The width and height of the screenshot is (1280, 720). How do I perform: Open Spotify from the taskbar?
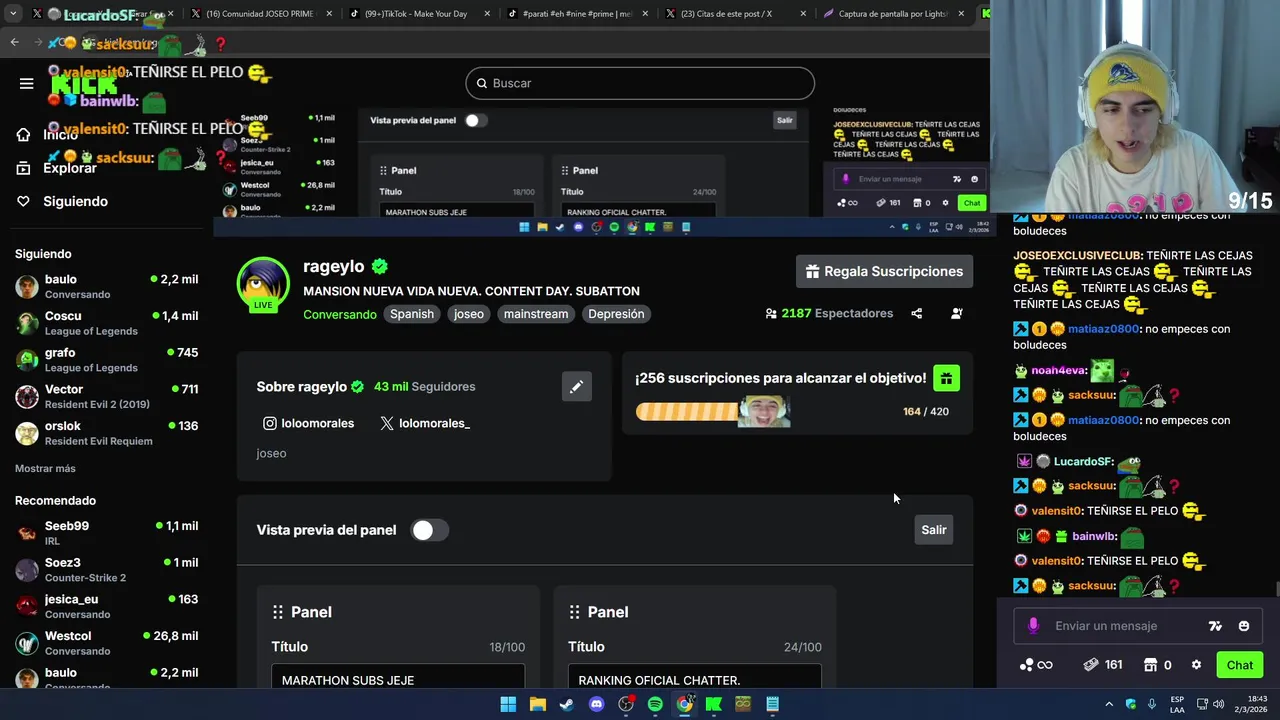(655, 704)
